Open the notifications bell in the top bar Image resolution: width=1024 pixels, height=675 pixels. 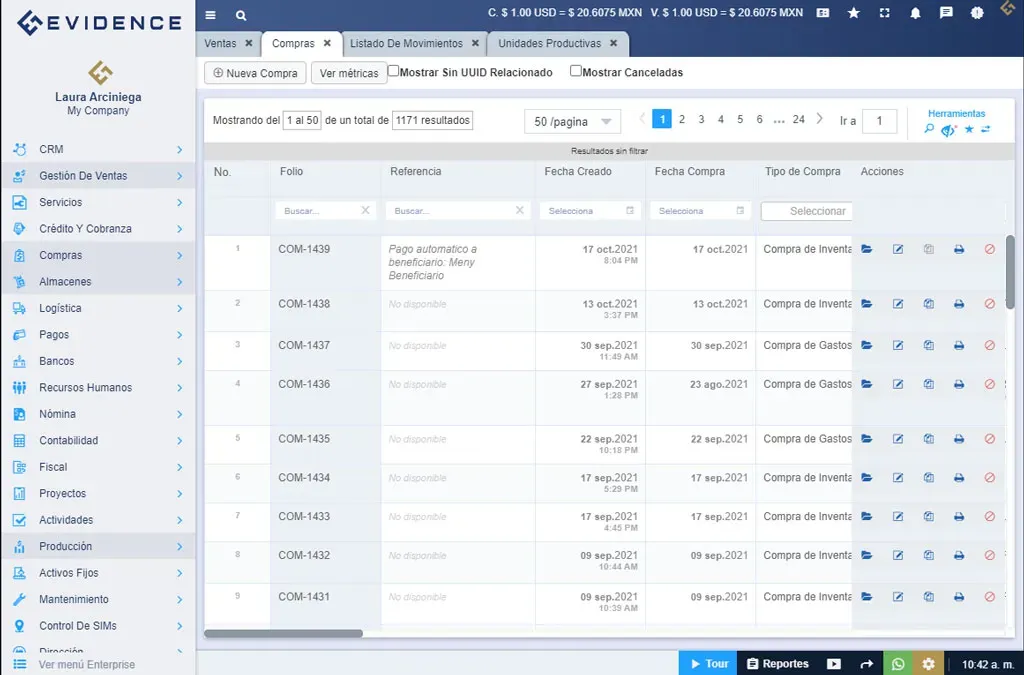coord(915,15)
